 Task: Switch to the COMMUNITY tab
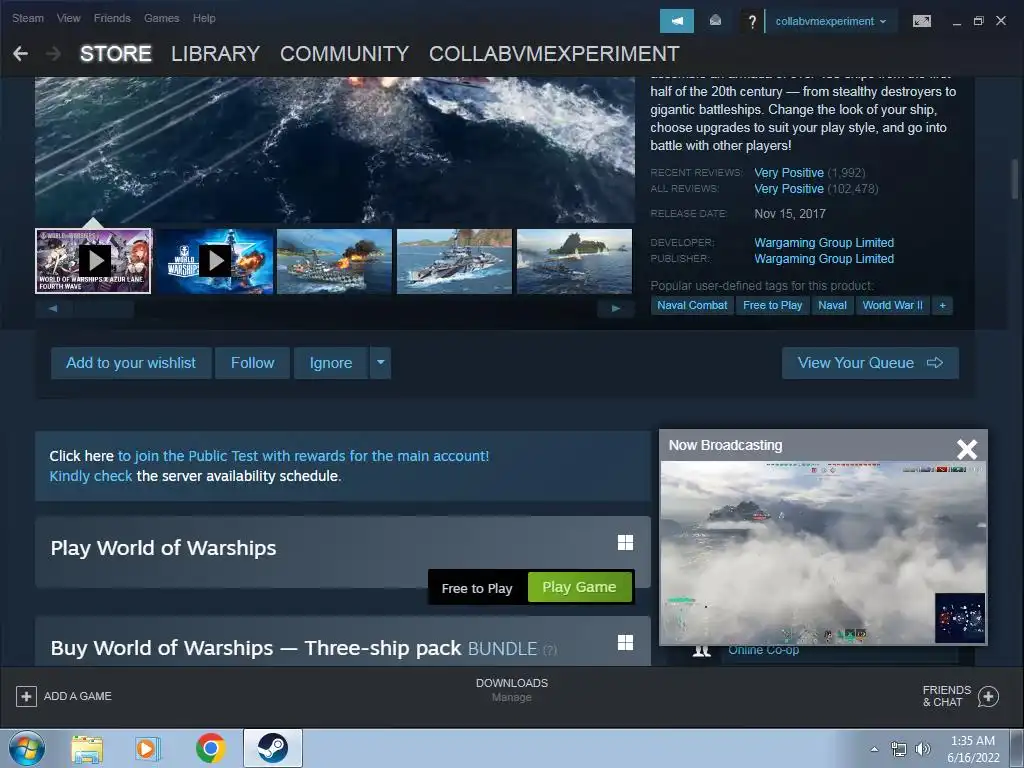pos(344,54)
